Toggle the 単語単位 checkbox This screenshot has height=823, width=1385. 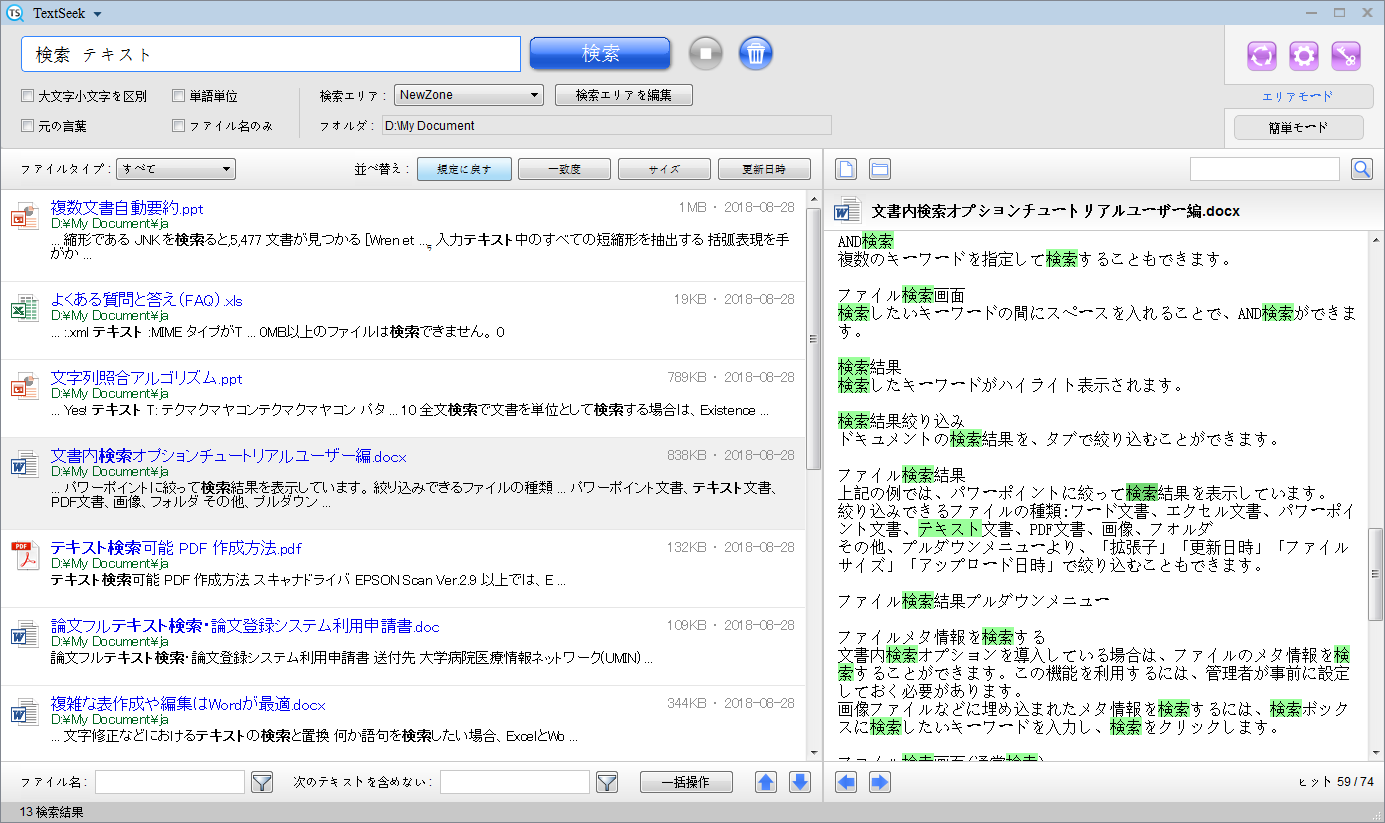pos(178,97)
